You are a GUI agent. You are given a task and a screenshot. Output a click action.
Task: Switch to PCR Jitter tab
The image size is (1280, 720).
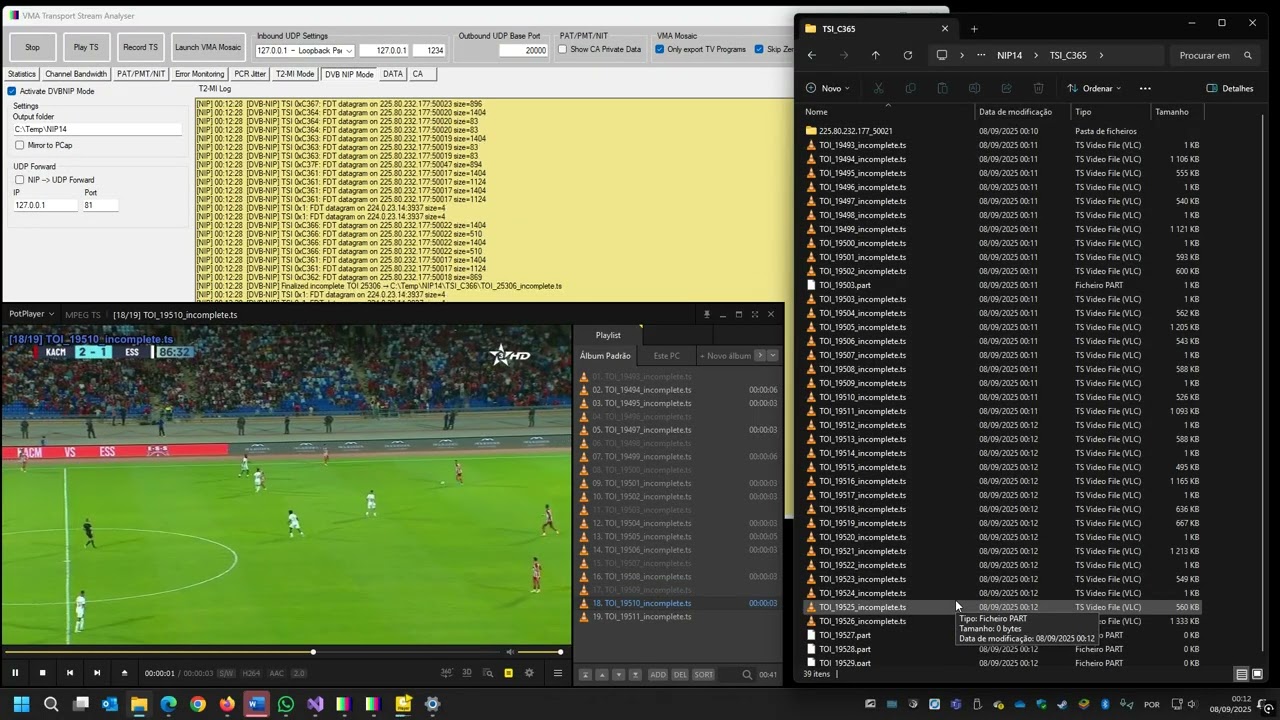[x=250, y=74]
